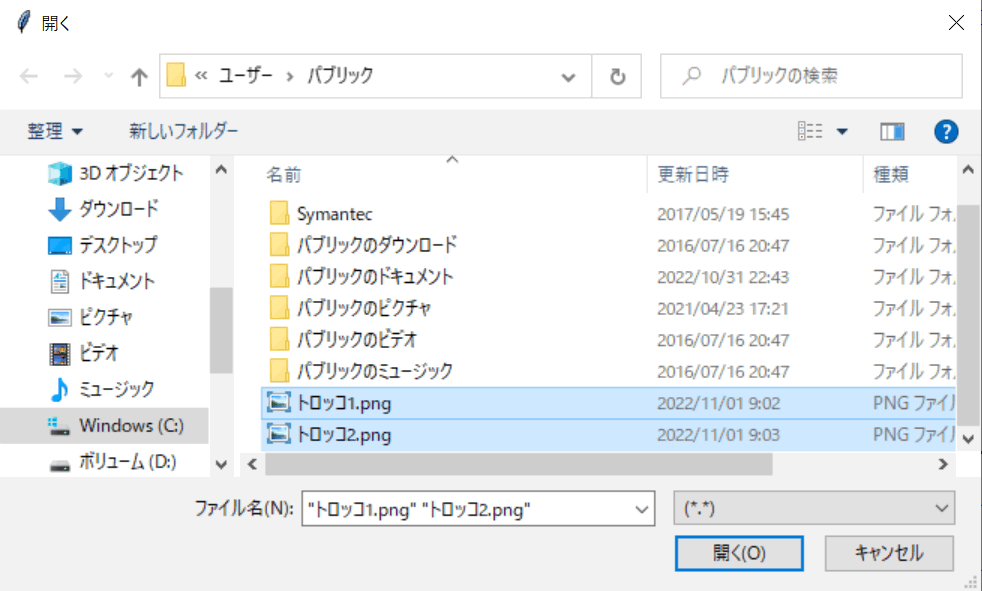Click 新しいフォルダー in the toolbar
The image size is (982, 591).
(x=183, y=131)
